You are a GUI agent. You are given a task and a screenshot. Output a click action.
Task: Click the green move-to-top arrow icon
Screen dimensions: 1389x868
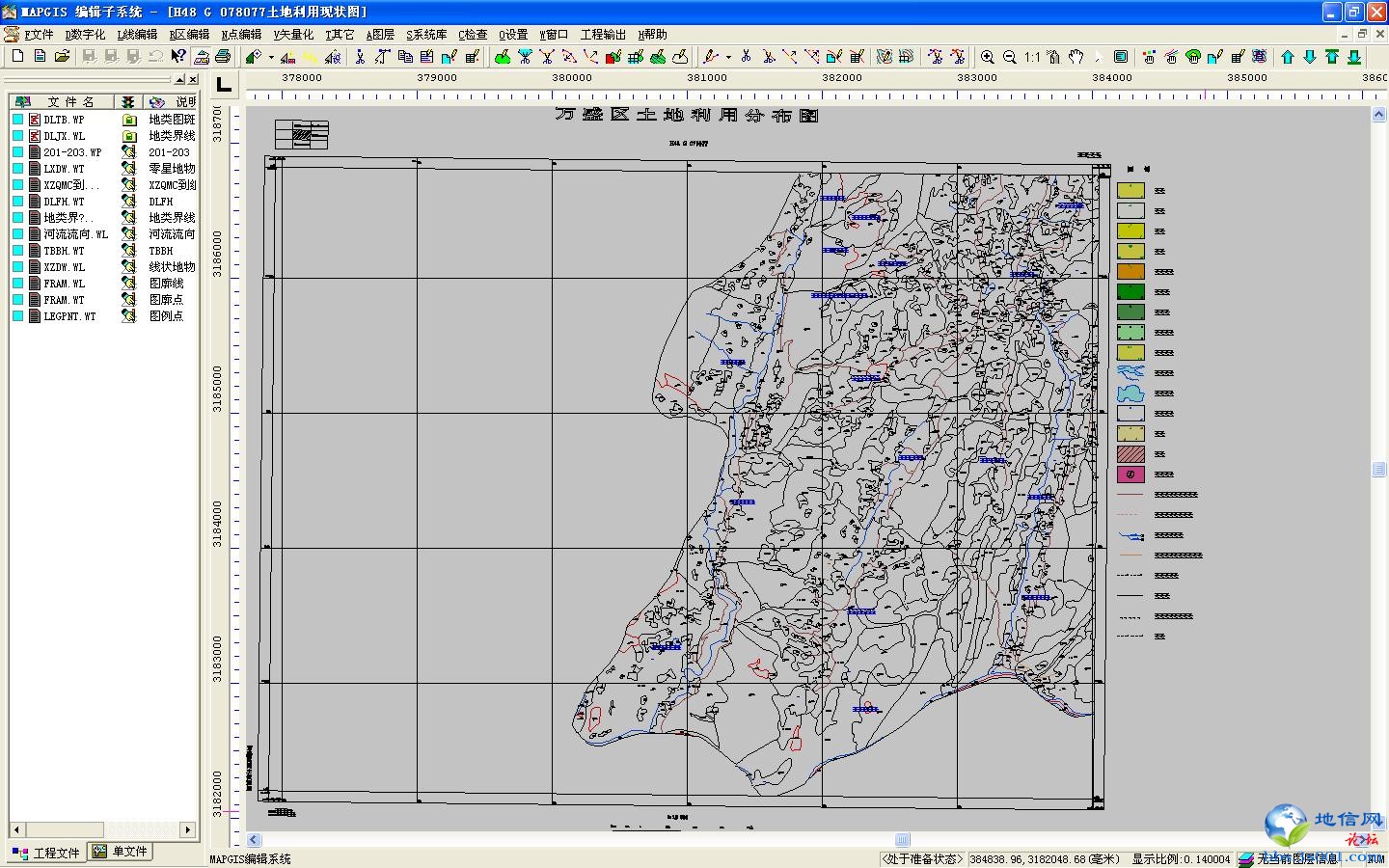tap(1332, 57)
